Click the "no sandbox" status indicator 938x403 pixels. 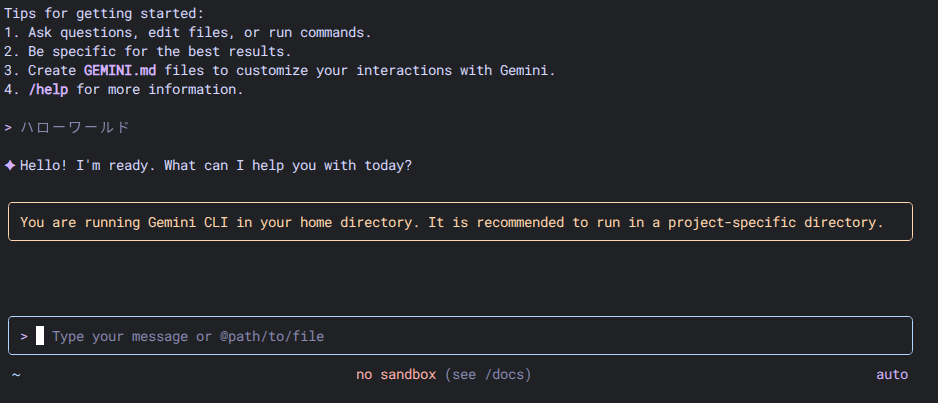tap(396, 374)
